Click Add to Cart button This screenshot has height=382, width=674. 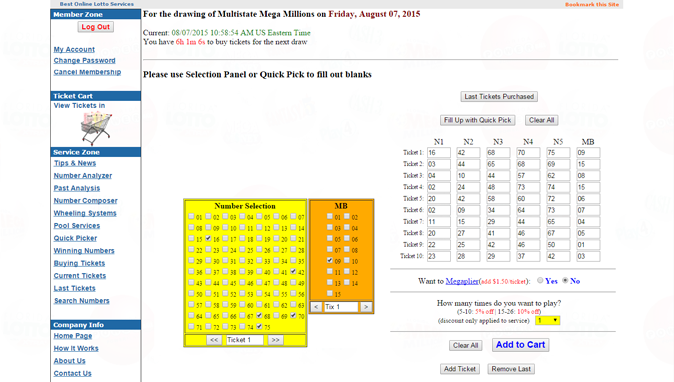[521, 345]
